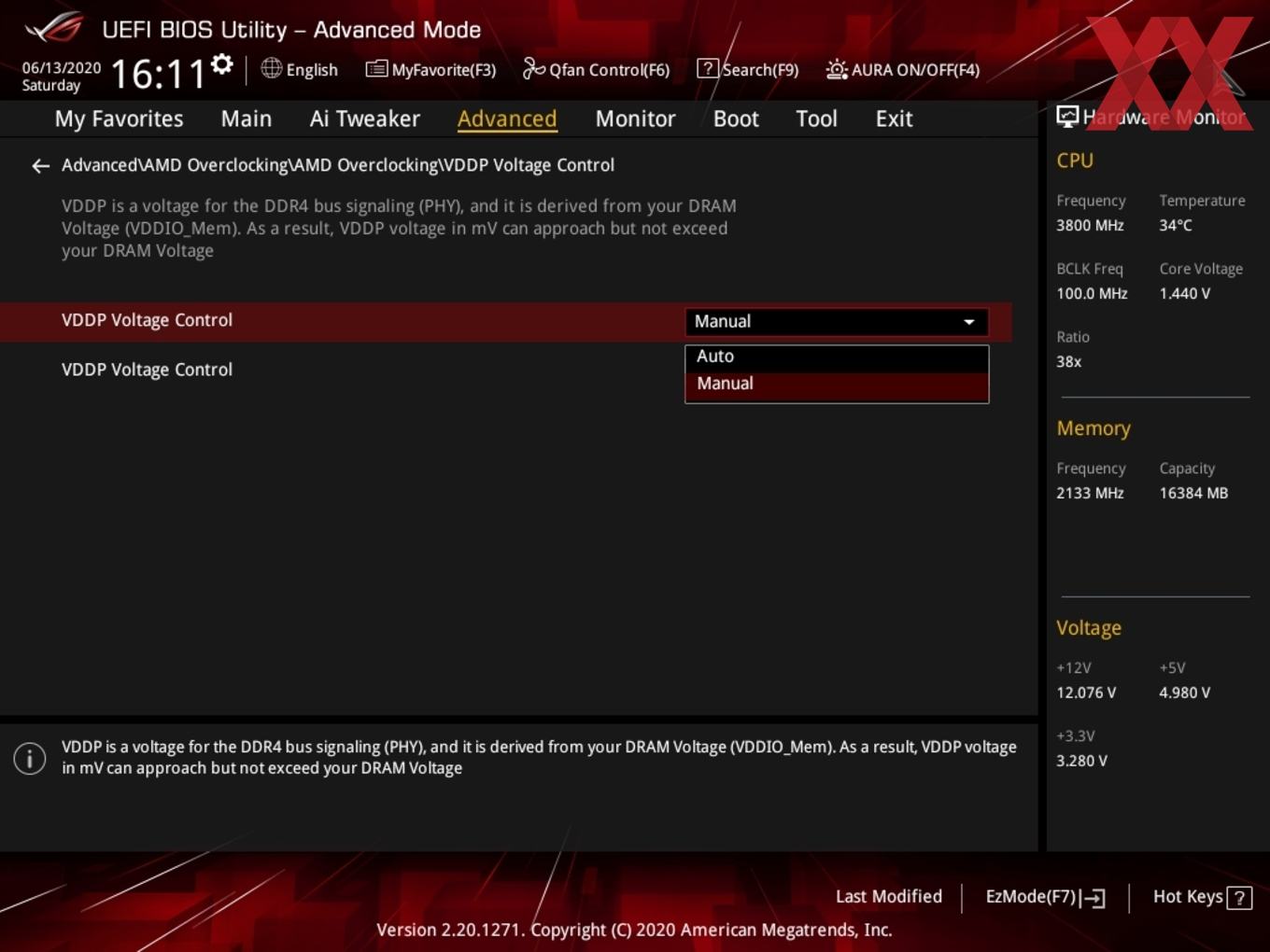The width and height of the screenshot is (1270, 952).
Task: Open clock settings gear icon
Action: 222,64
